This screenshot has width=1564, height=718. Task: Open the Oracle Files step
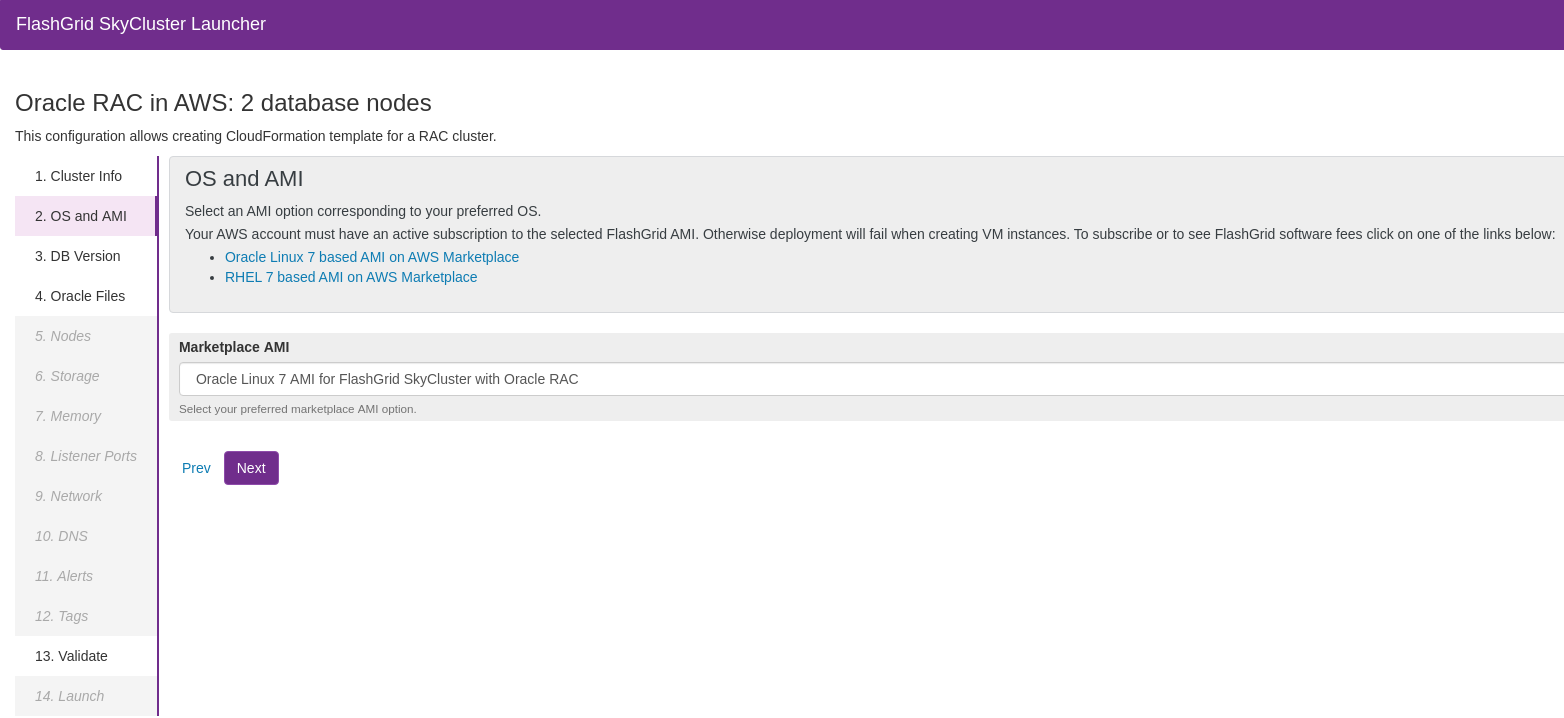click(x=80, y=296)
